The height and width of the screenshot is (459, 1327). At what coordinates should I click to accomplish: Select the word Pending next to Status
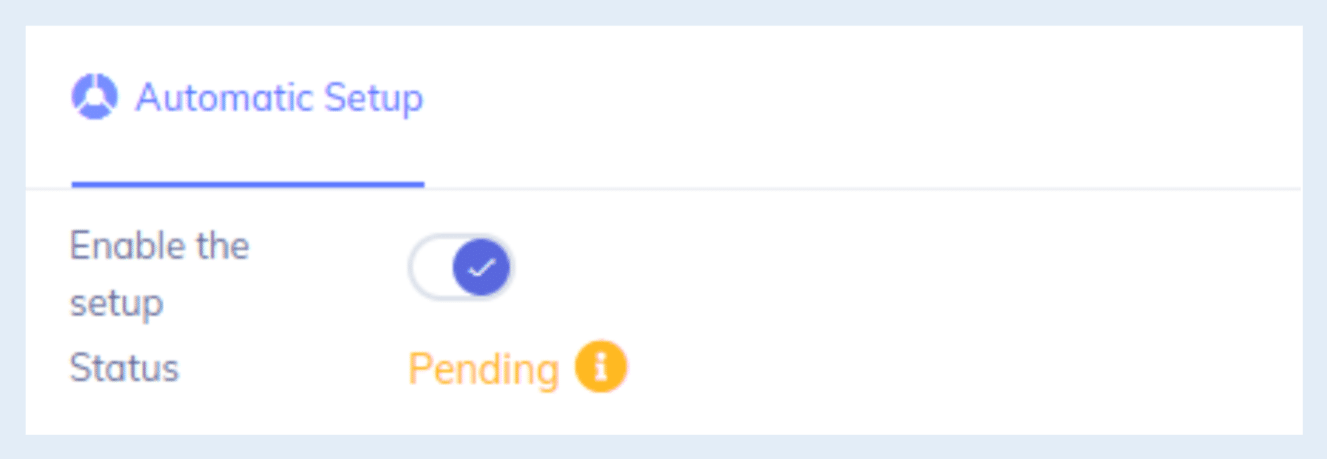484,369
